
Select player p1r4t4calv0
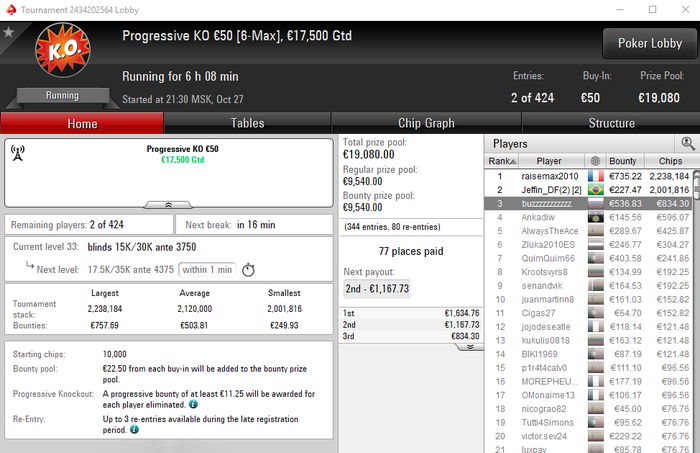pyautogui.click(x=544, y=368)
